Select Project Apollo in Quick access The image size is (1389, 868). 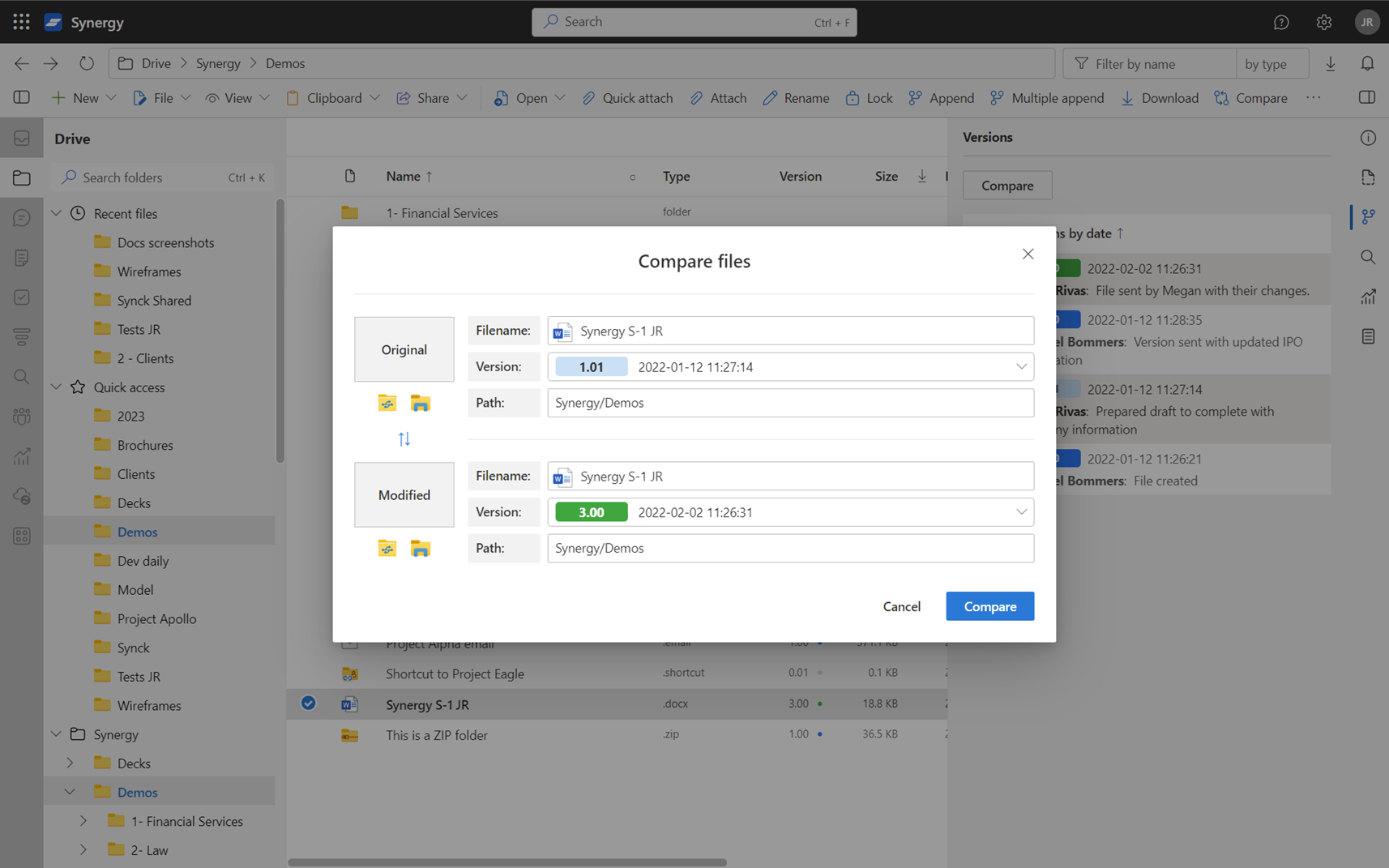(156, 618)
